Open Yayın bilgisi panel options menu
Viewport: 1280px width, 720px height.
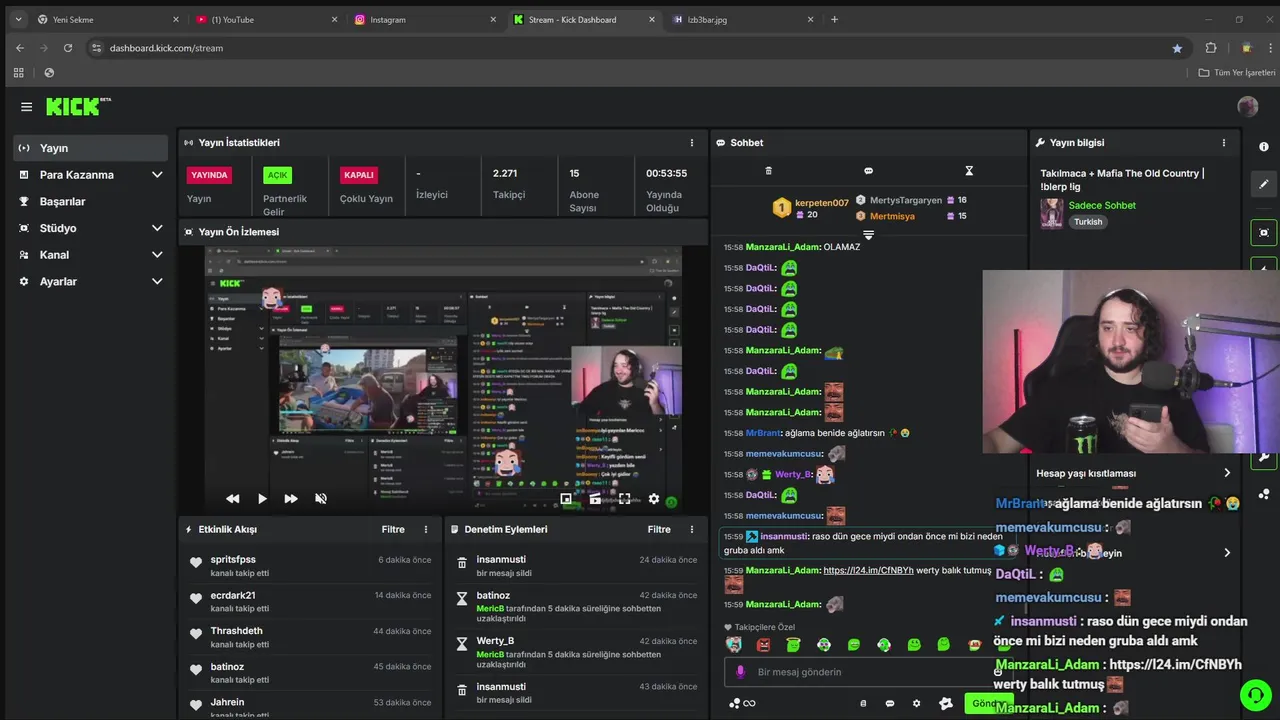(x=1223, y=143)
